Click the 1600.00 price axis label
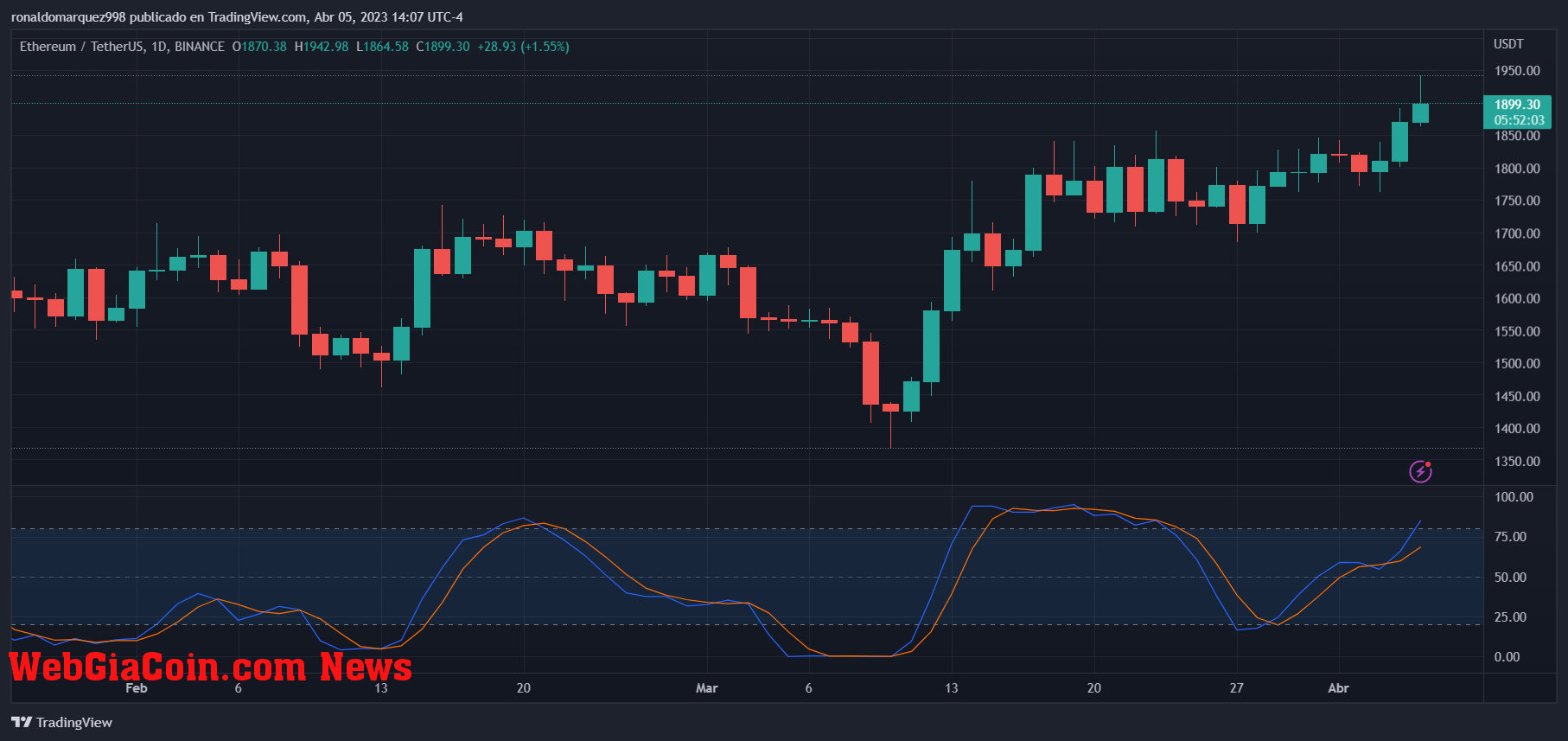This screenshot has height=741, width=1568. tap(1517, 298)
